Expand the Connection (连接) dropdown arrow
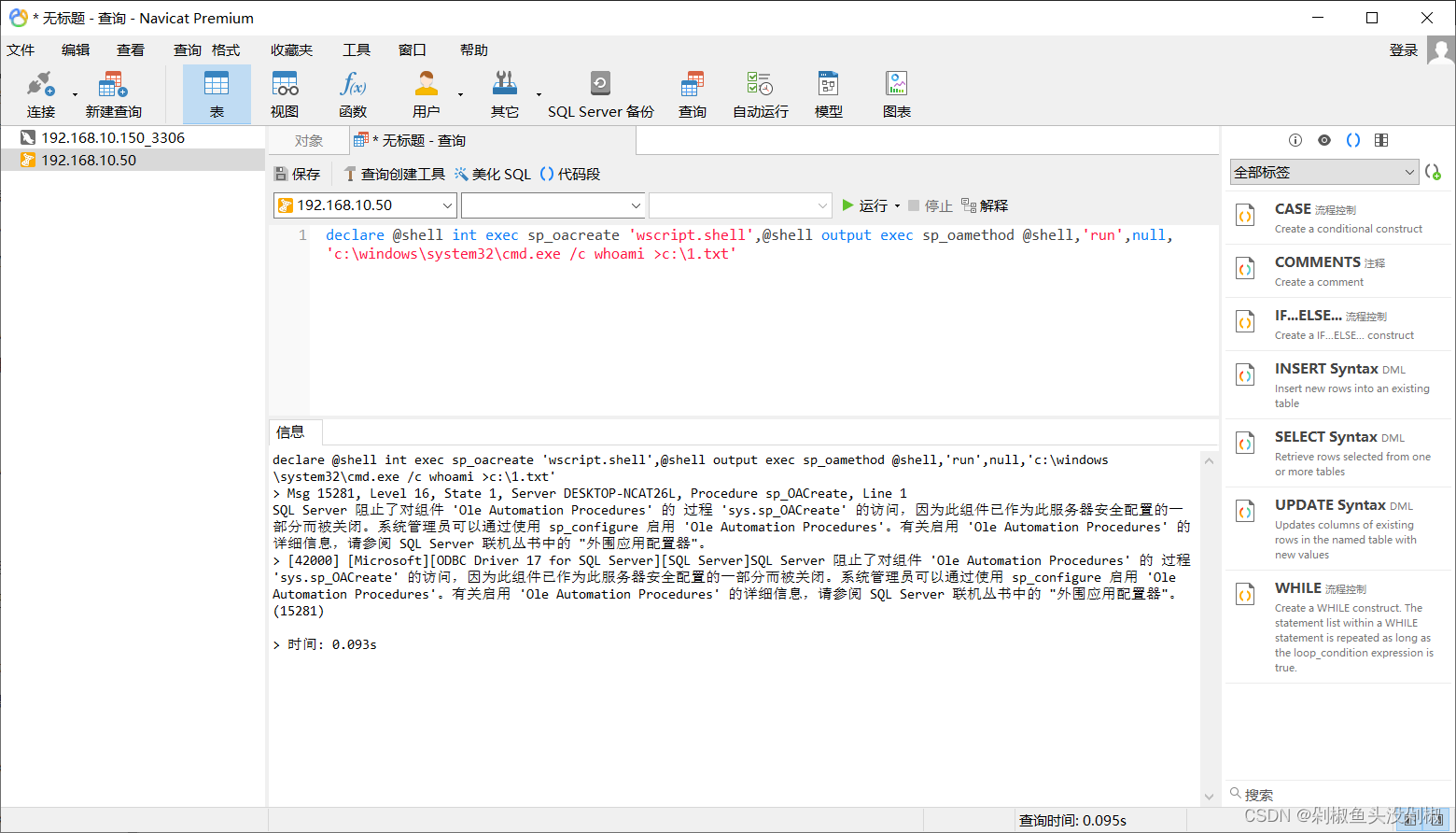 click(75, 94)
